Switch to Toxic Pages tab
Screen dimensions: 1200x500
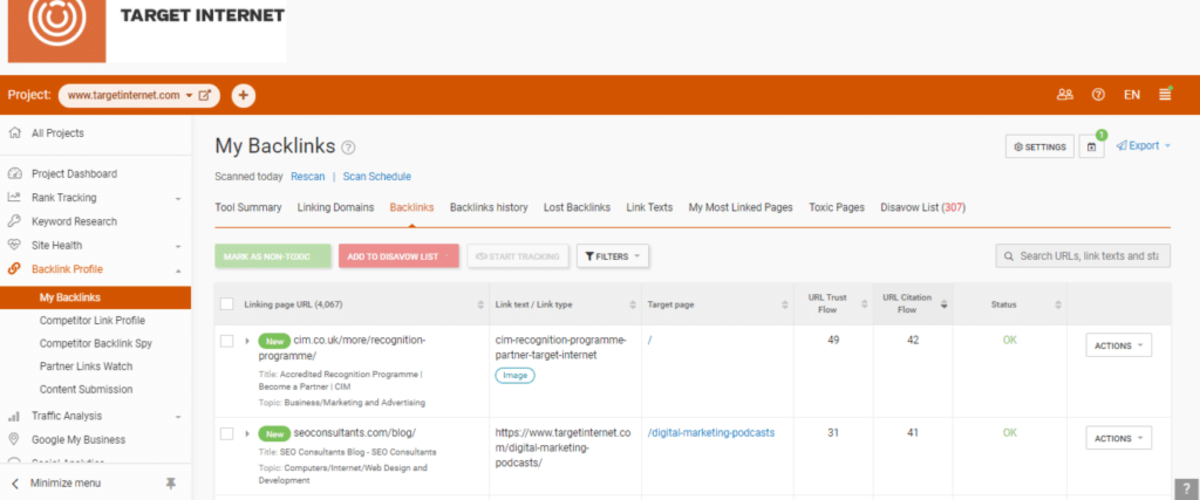pyautogui.click(x=837, y=208)
